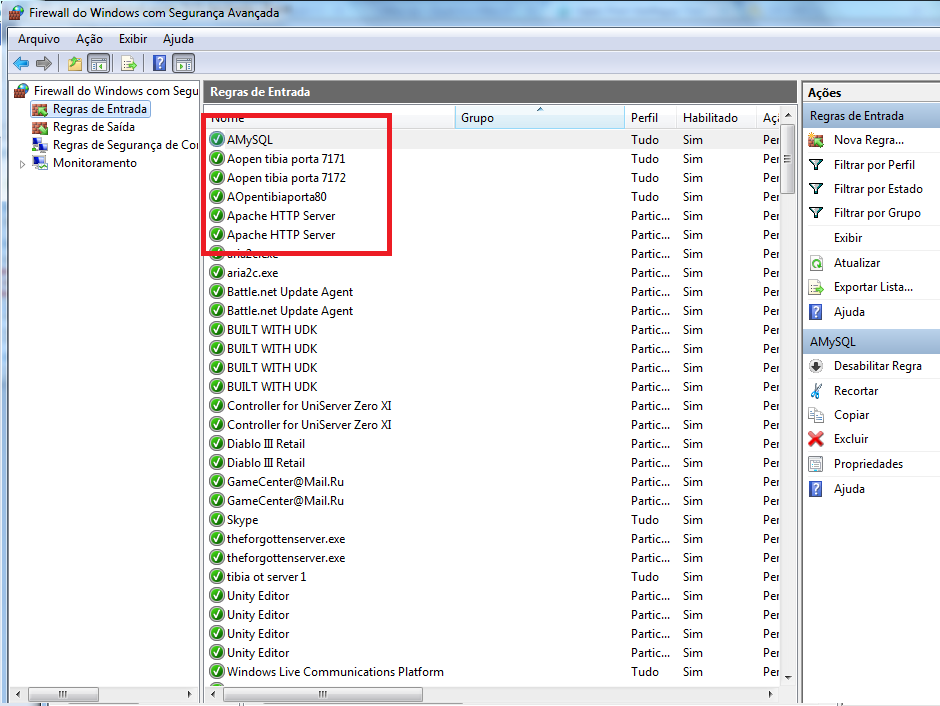Collapse the AMySQL actions section header

click(874, 342)
